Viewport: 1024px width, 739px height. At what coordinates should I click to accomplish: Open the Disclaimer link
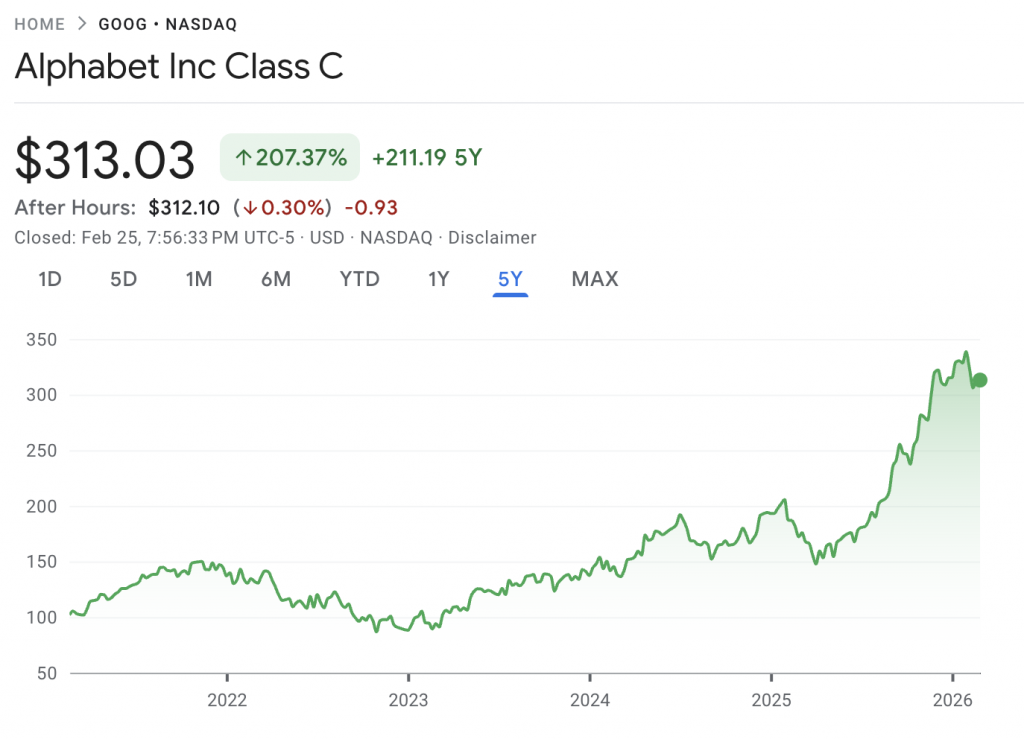[x=492, y=238]
